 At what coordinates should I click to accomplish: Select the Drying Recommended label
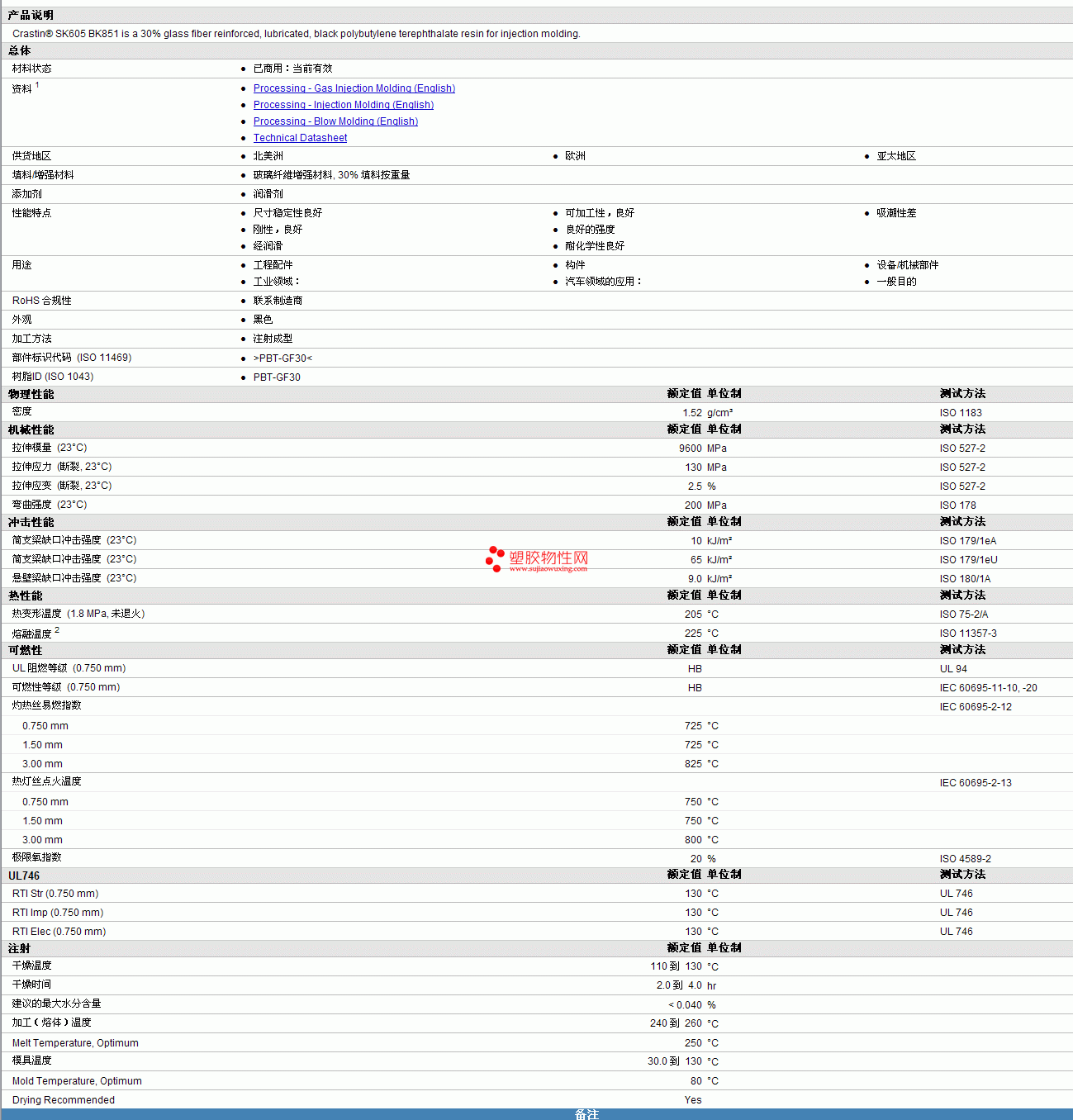[x=64, y=1100]
